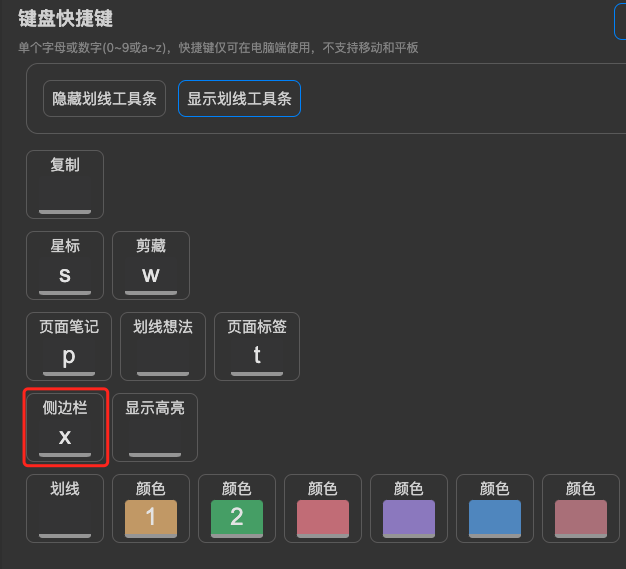Set a shortcut for 显示高亮
Image resolution: width=626 pixels, height=569 pixels.
[x=155, y=438]
